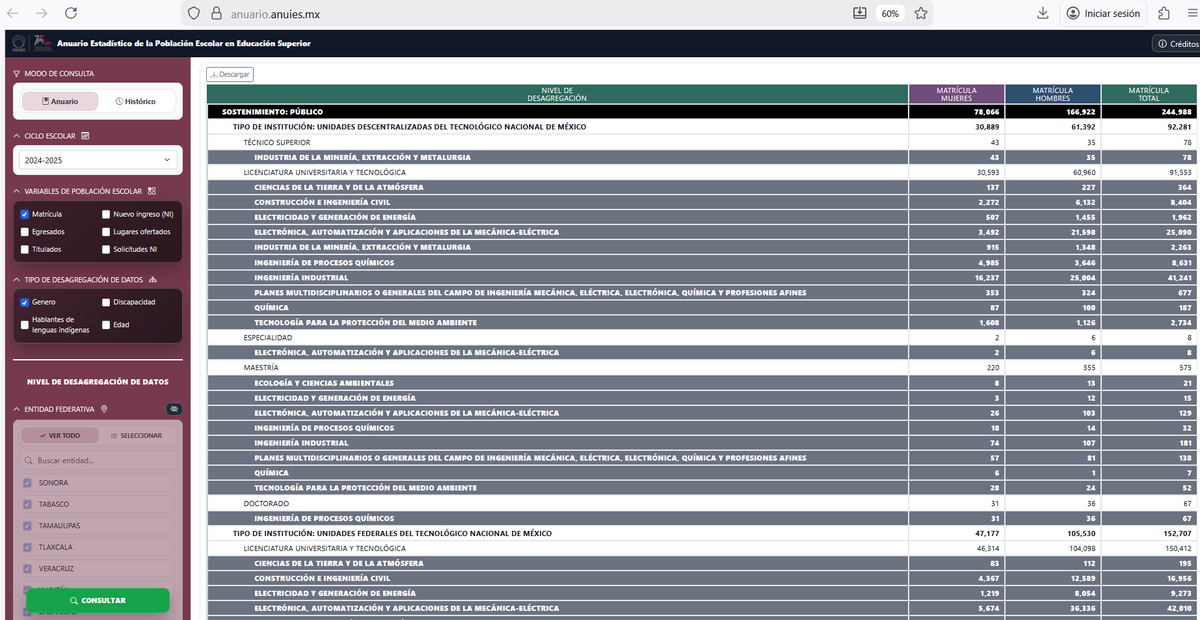Image resolution: width=1200 pixels, height=620 pixels.
Task: Reload the current page
Action: click(71, 13)
